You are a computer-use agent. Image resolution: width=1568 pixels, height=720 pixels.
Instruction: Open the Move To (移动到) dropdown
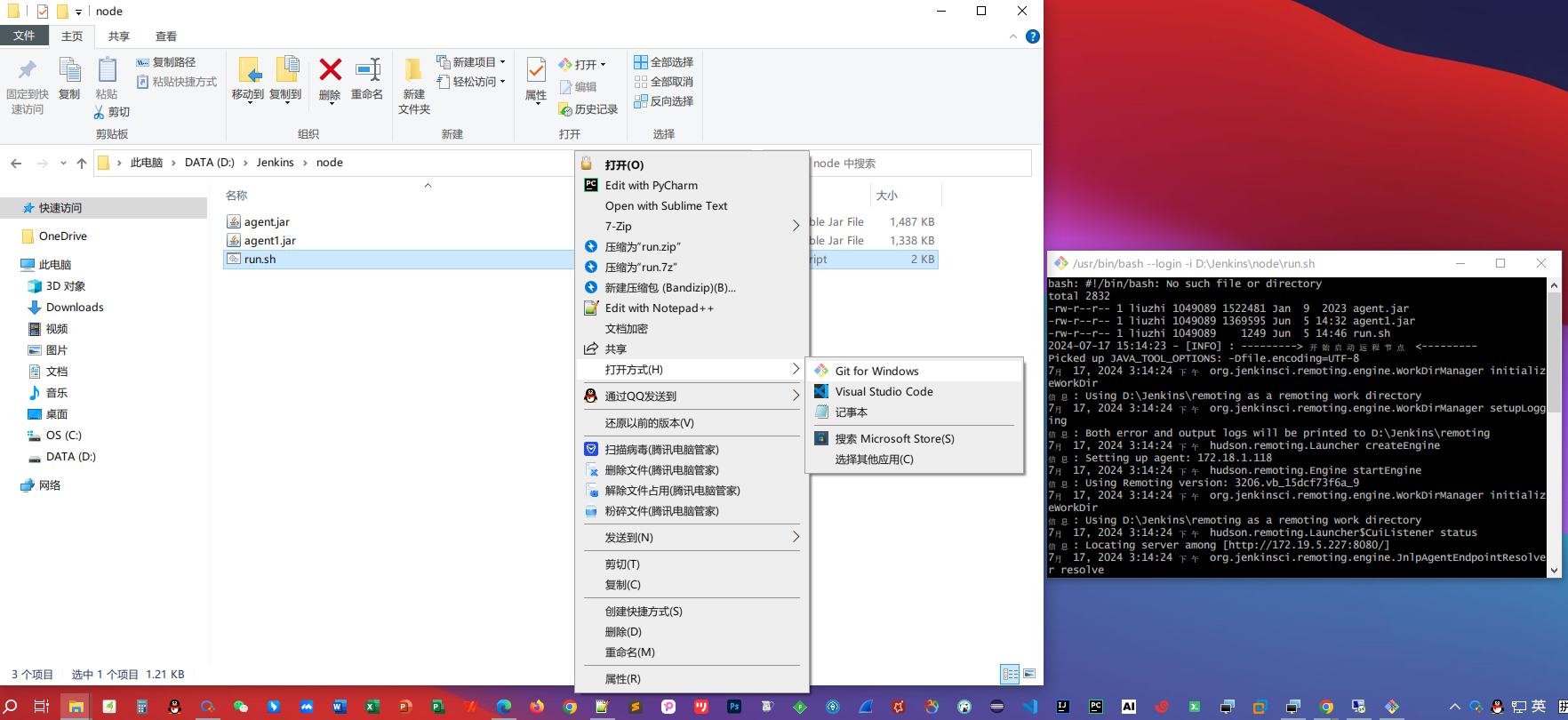248,80
